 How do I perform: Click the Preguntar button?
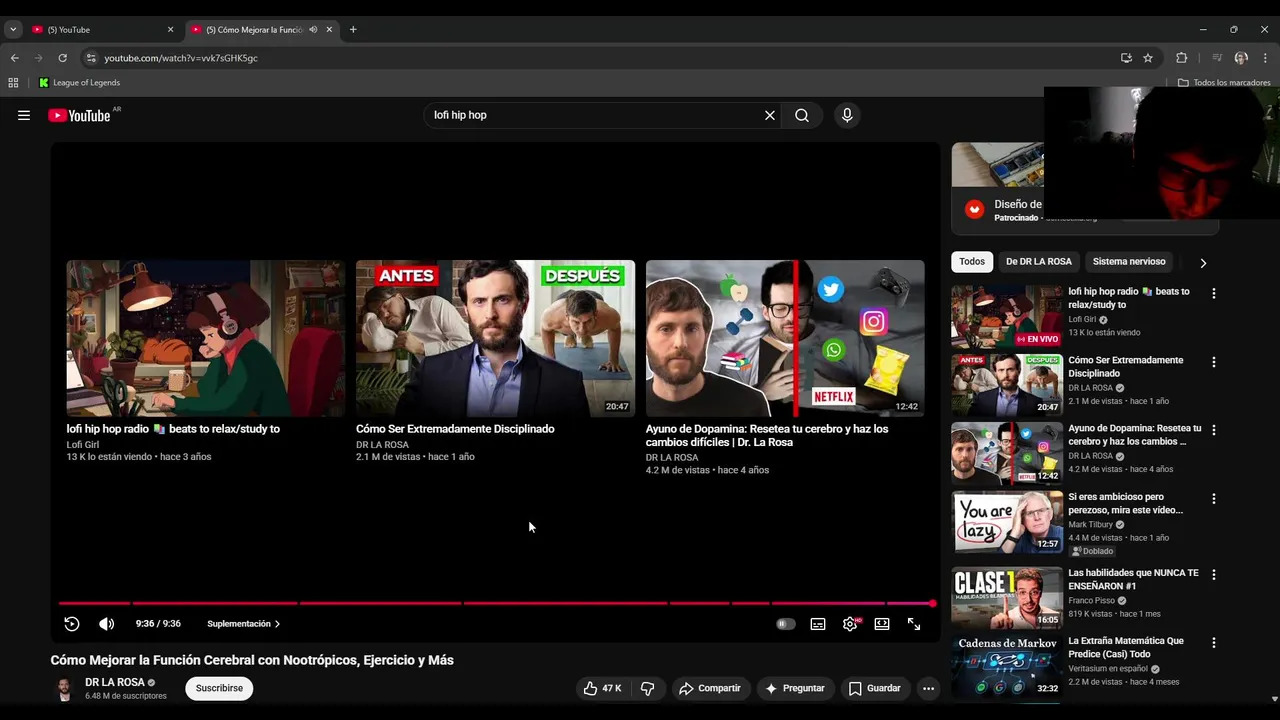pos(795,688)
